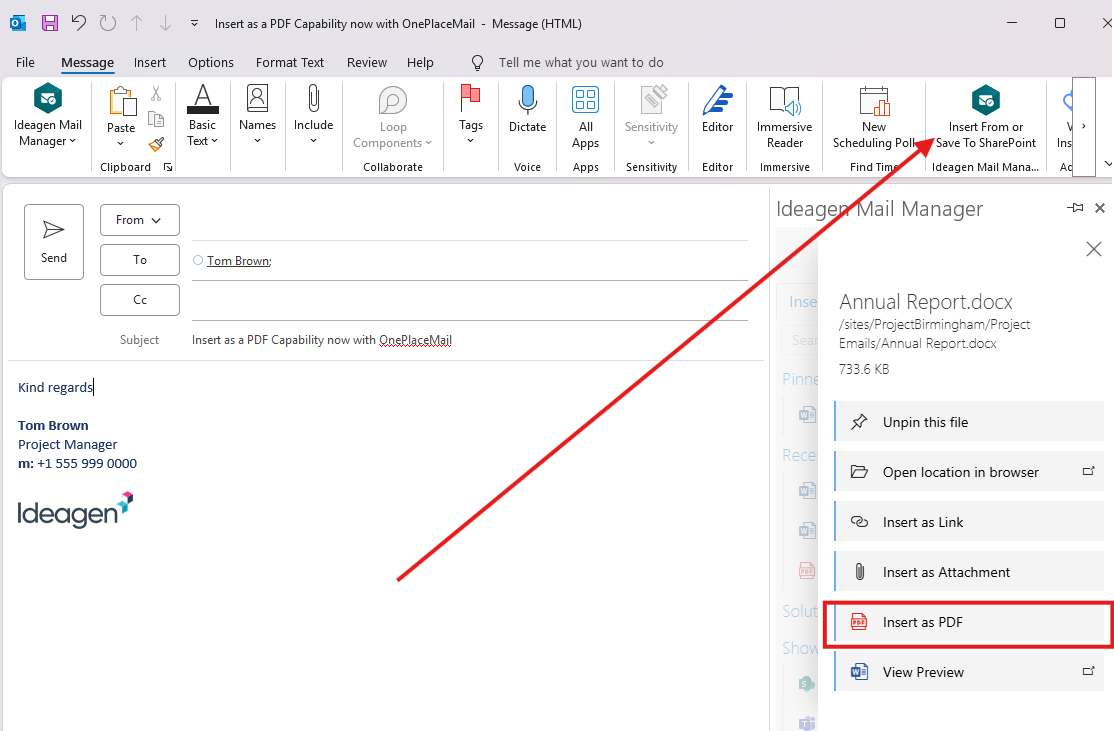Click the Cc button

139,300
